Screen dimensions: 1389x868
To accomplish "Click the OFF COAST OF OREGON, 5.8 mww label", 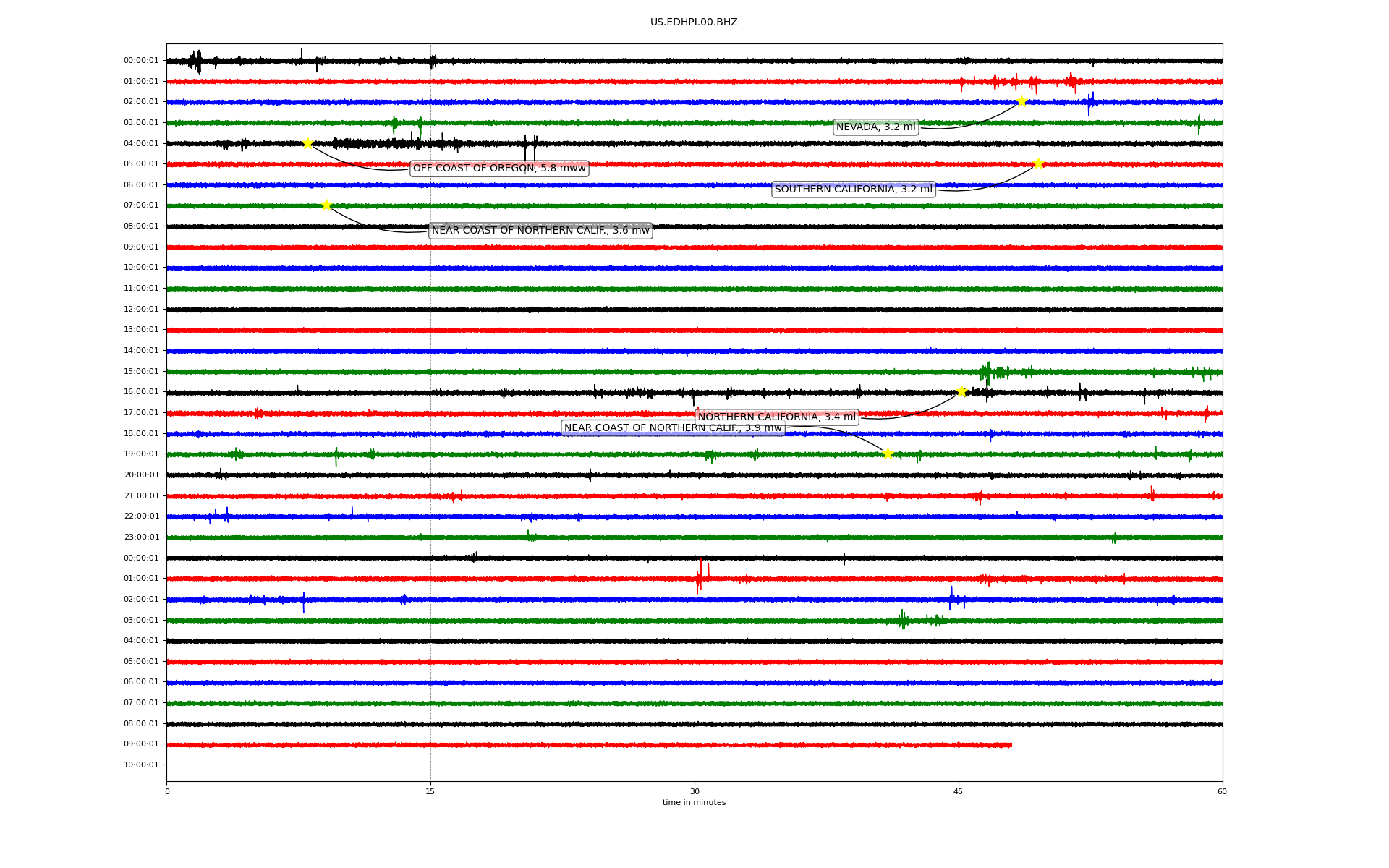I will (499, 169).
